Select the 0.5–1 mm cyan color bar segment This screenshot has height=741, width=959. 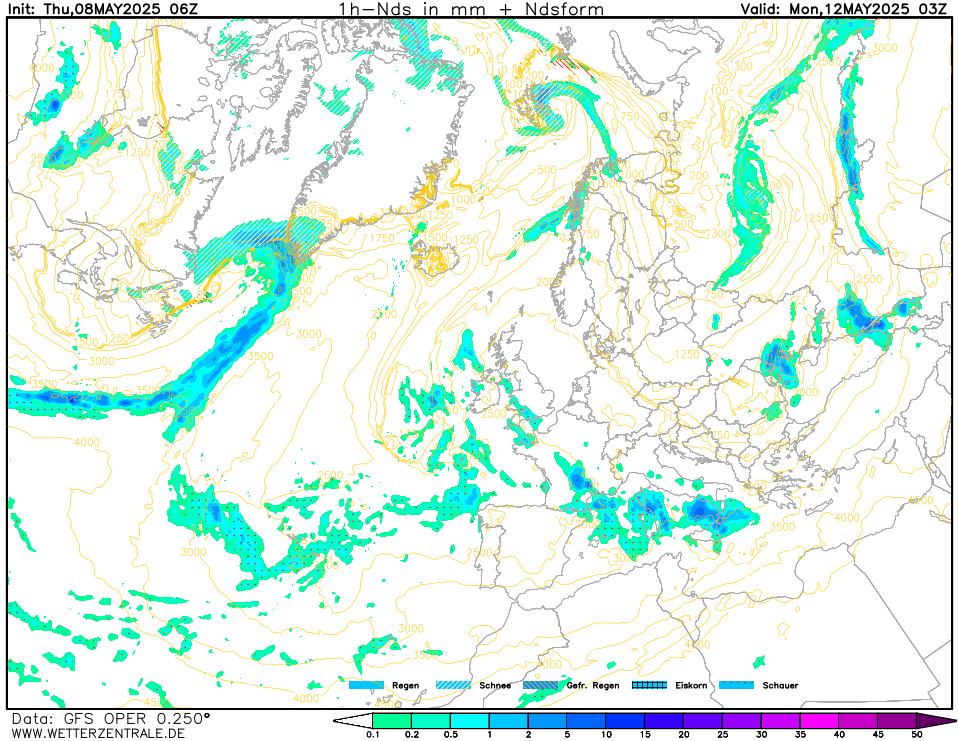(470, 721)
